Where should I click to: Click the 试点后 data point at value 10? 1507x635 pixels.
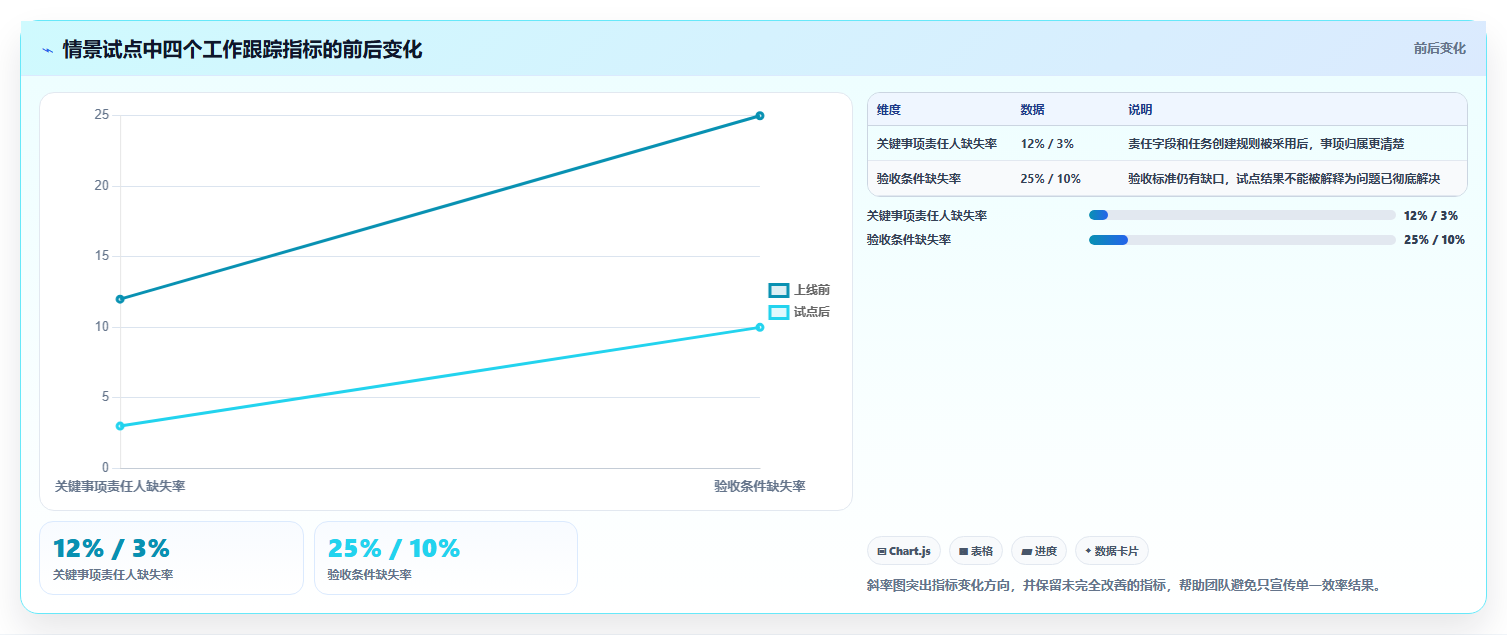(760, 327)
